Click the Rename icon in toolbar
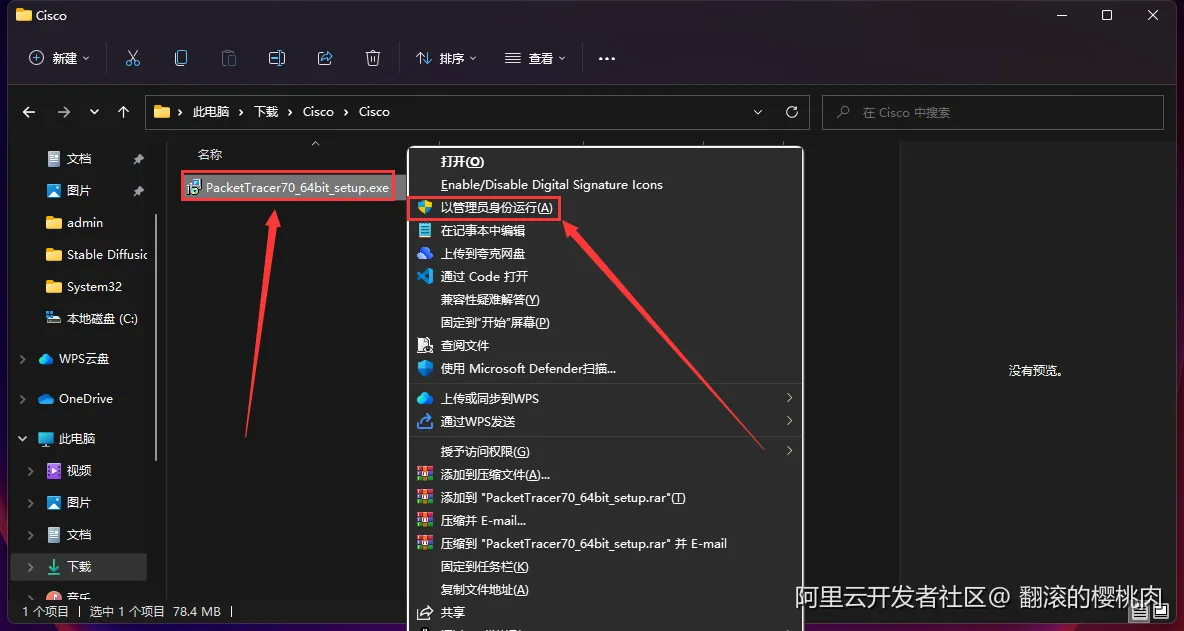The image size is (1184, 631). 277,58
